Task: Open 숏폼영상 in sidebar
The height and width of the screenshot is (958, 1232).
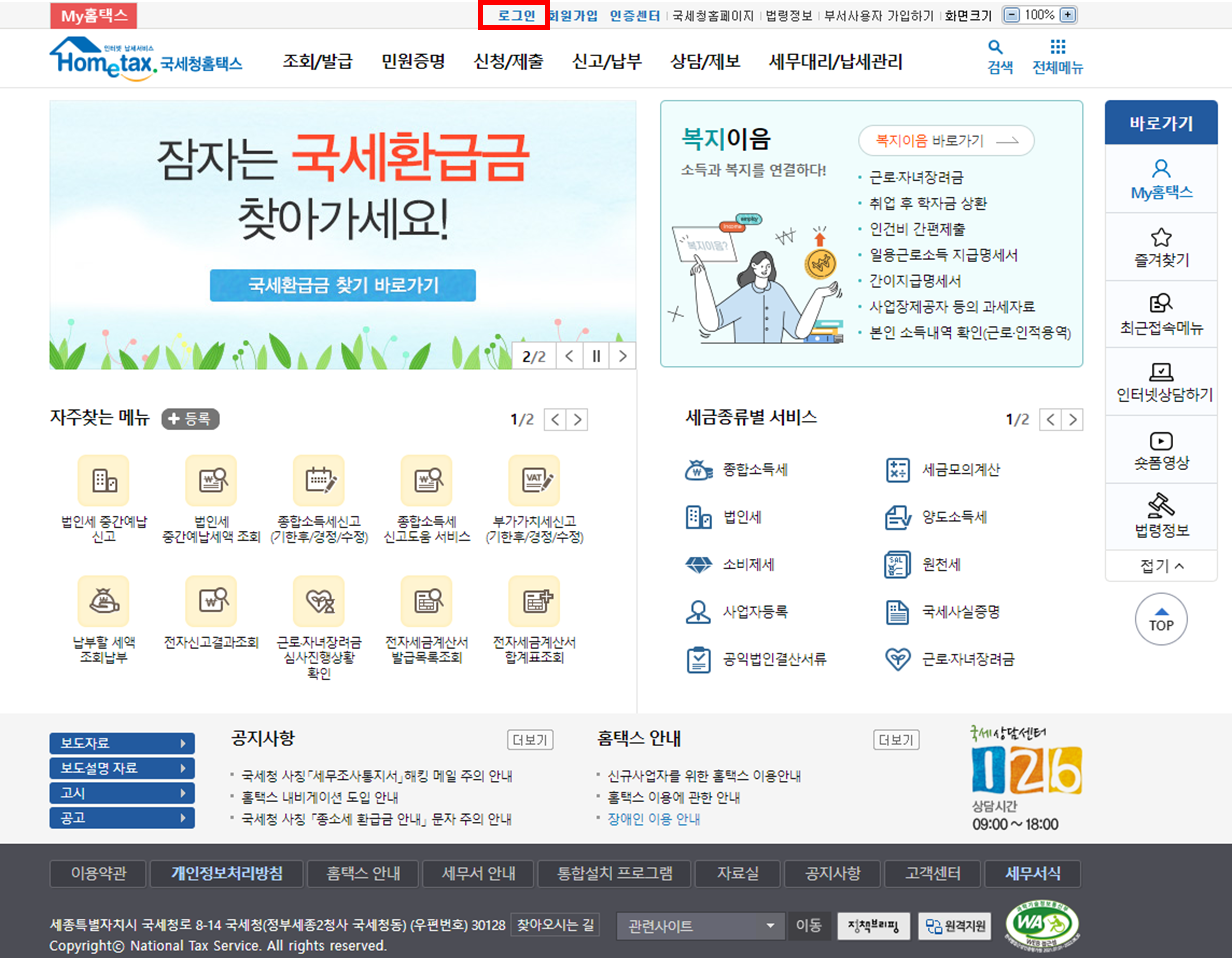Action: coord(1161,450)
